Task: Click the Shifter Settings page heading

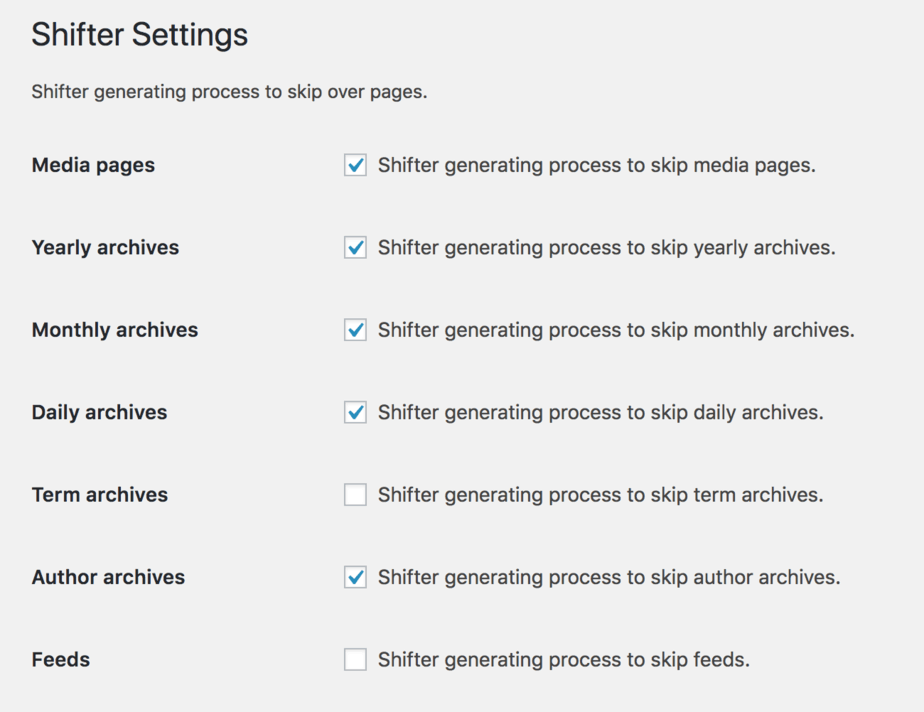Action: 139,35
